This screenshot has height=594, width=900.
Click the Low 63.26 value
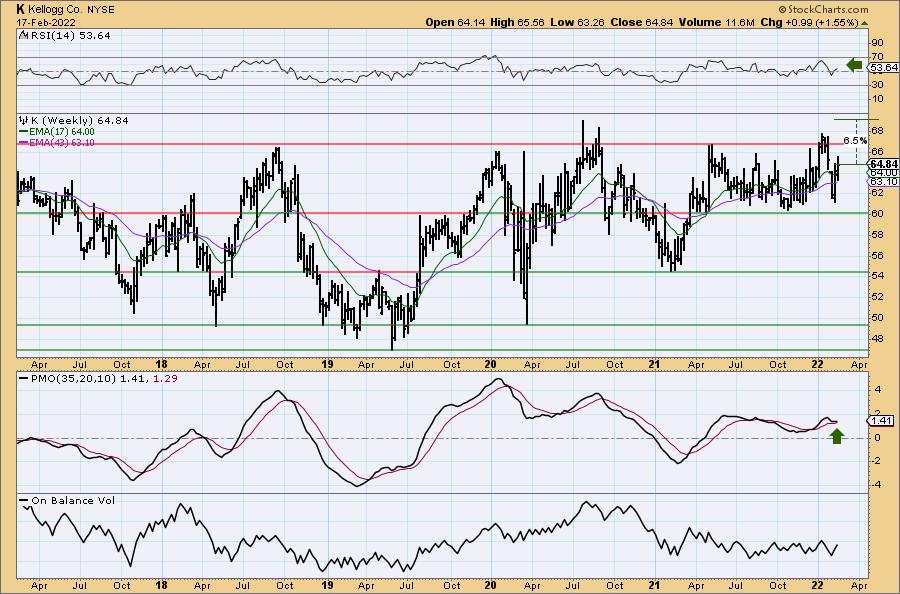coord(577,22)
